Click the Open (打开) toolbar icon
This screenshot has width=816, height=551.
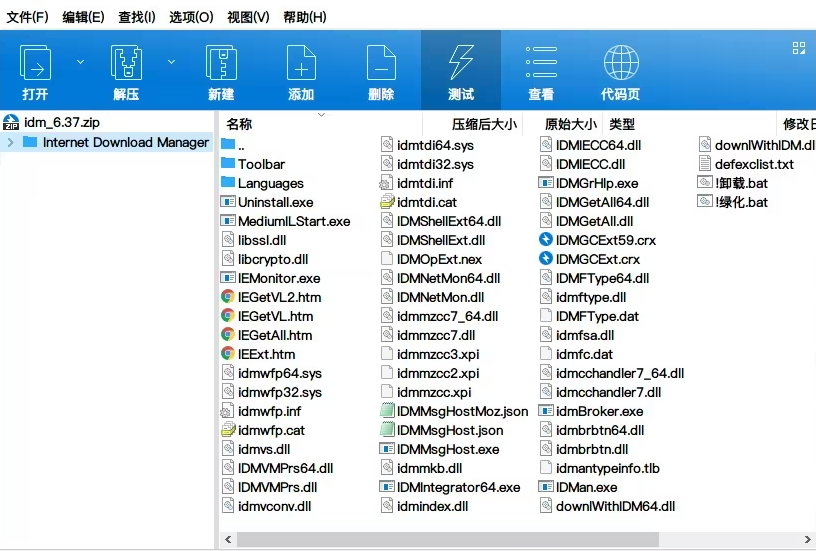click(x=35, y=62)
